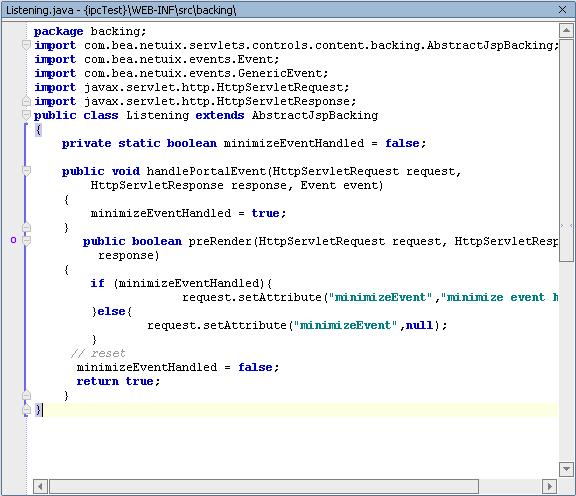Close the Listening.java editor window
The image size is (576, 496).
coord(562,10)
